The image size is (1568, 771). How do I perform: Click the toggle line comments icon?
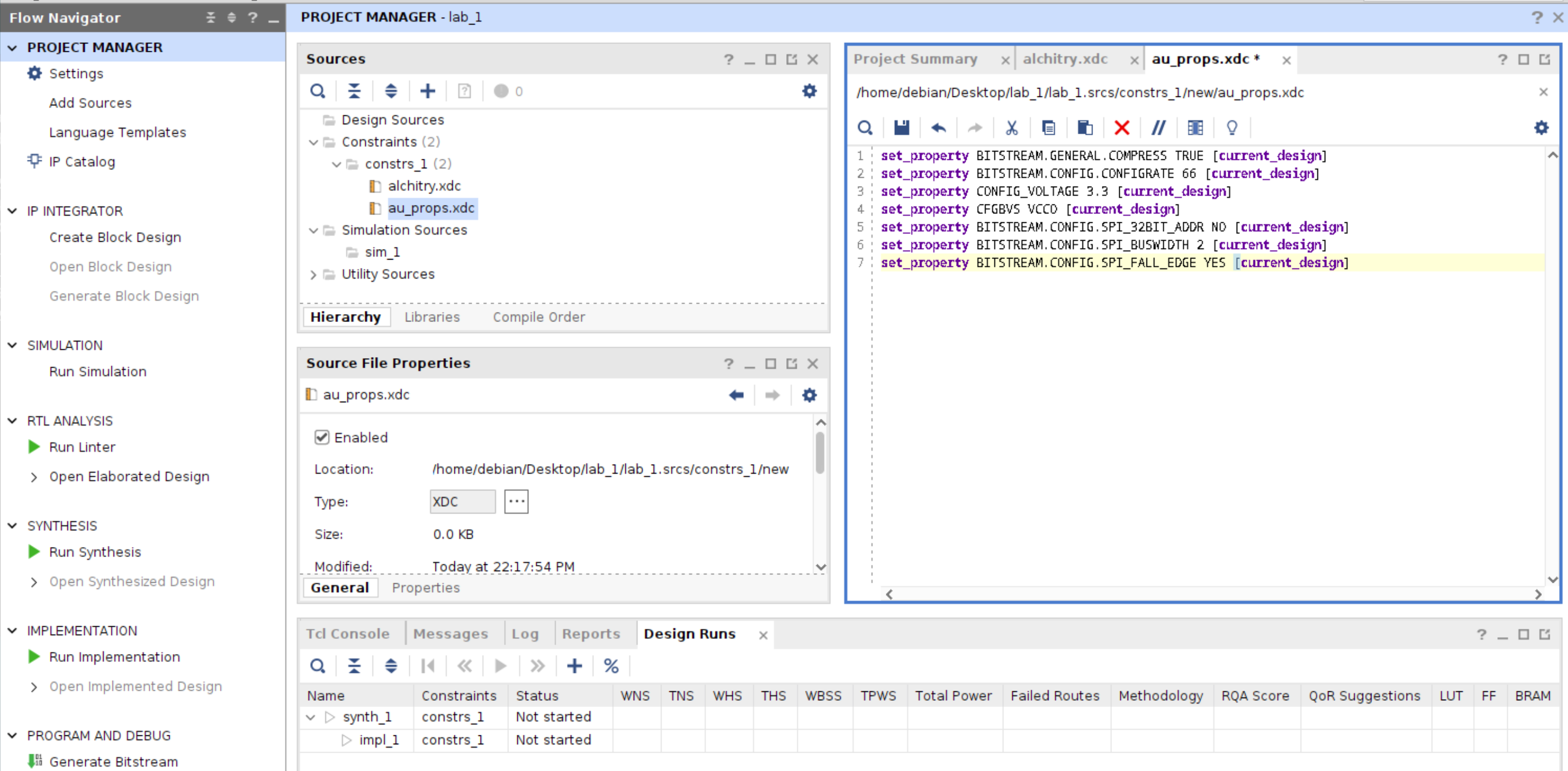1158,127
